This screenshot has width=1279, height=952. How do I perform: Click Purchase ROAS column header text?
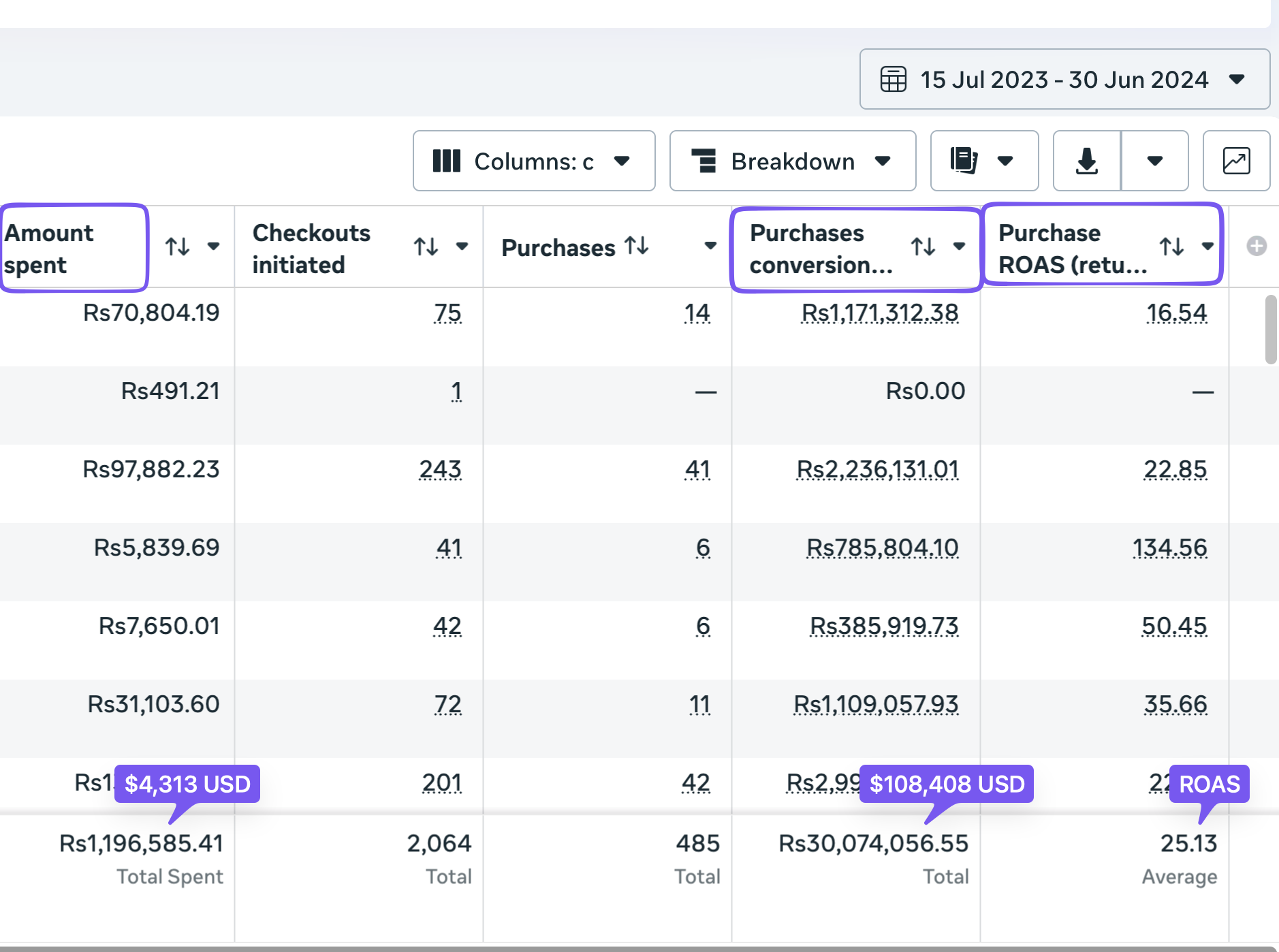pyautogui.click(x=1073, y=249)
